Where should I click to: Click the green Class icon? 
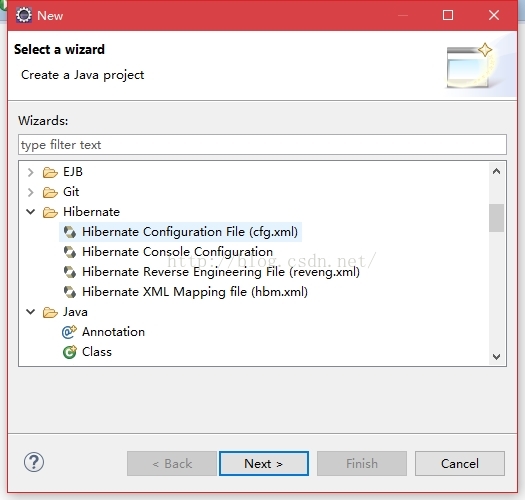coord(70,352)
